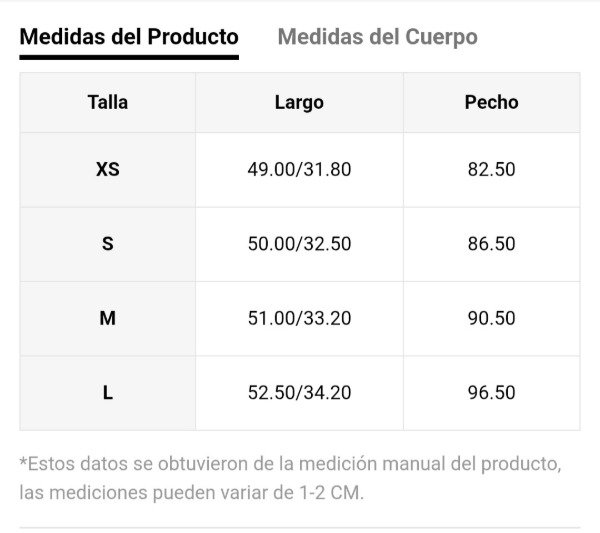This screenshot has width=600, height=533.
Task: Click the manual measurement disclaimer text
Action: click(290, 464)
